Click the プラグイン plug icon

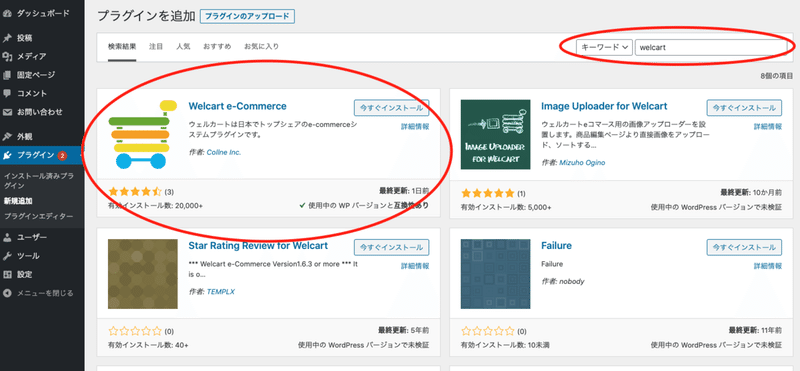click(7, 155)
